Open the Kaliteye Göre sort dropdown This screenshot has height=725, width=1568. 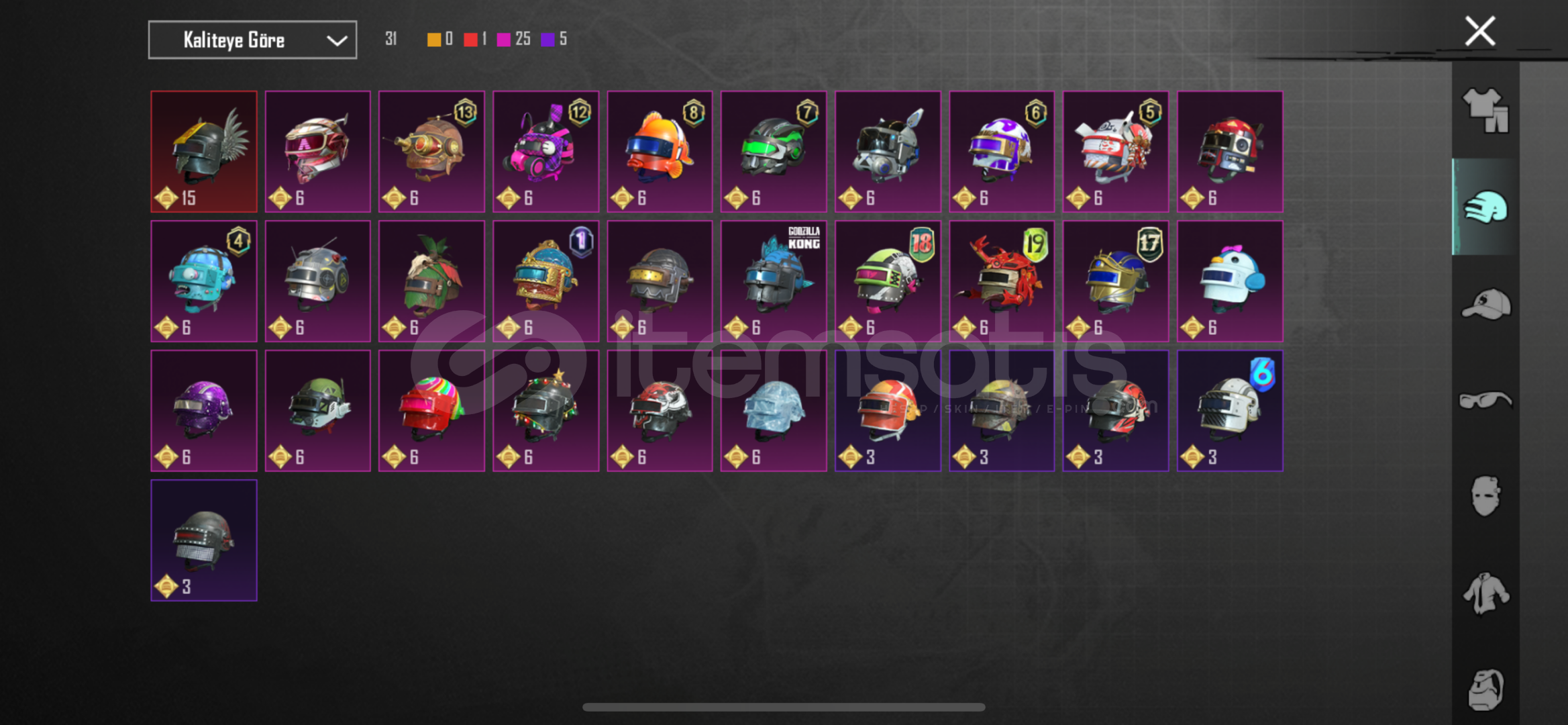pyautogui.click(x=252, y=40)
